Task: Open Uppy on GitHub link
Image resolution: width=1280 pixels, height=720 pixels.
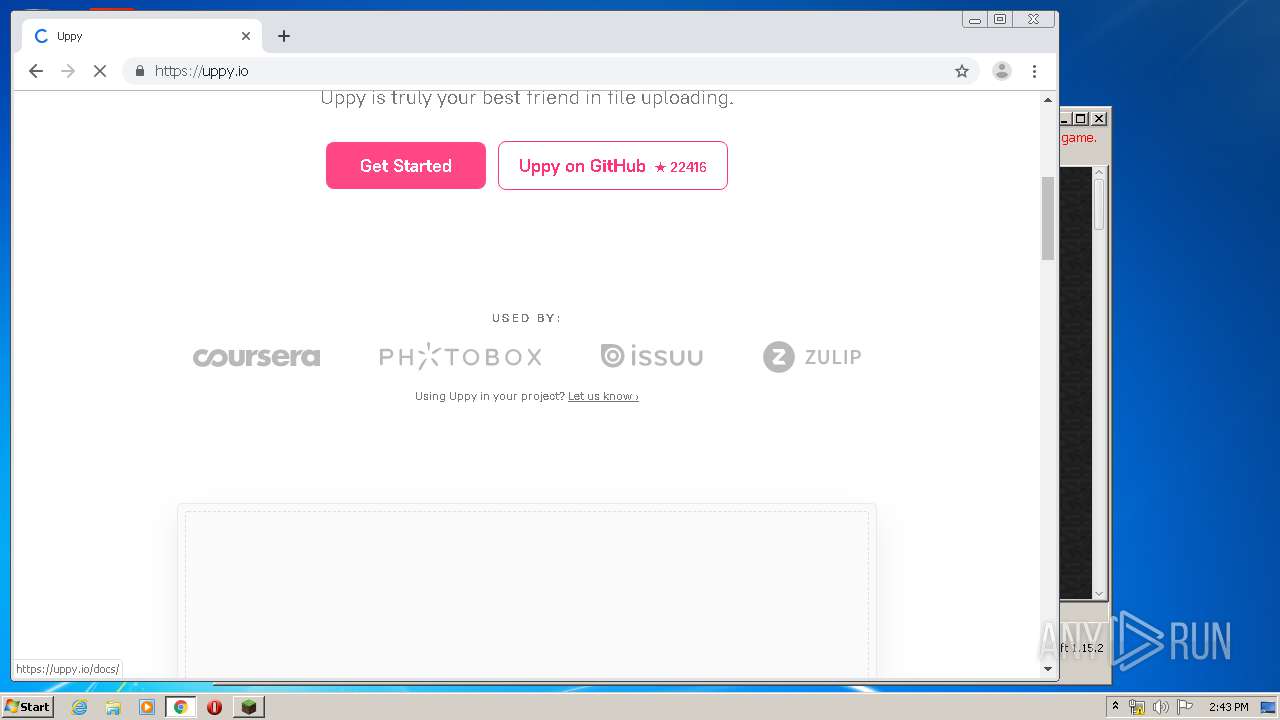Action: pos(613,166)
